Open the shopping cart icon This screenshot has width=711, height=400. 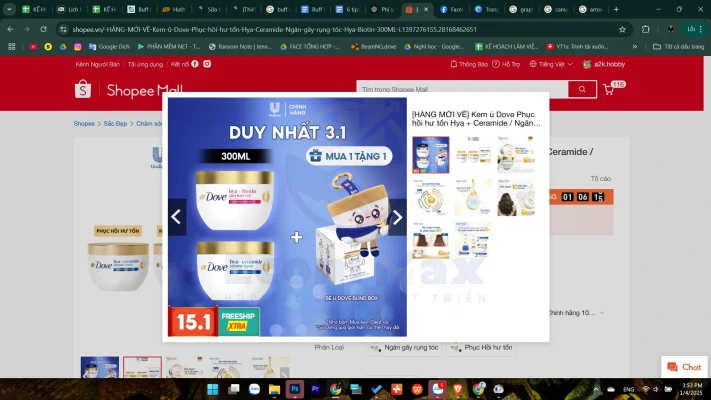(609, 89)
